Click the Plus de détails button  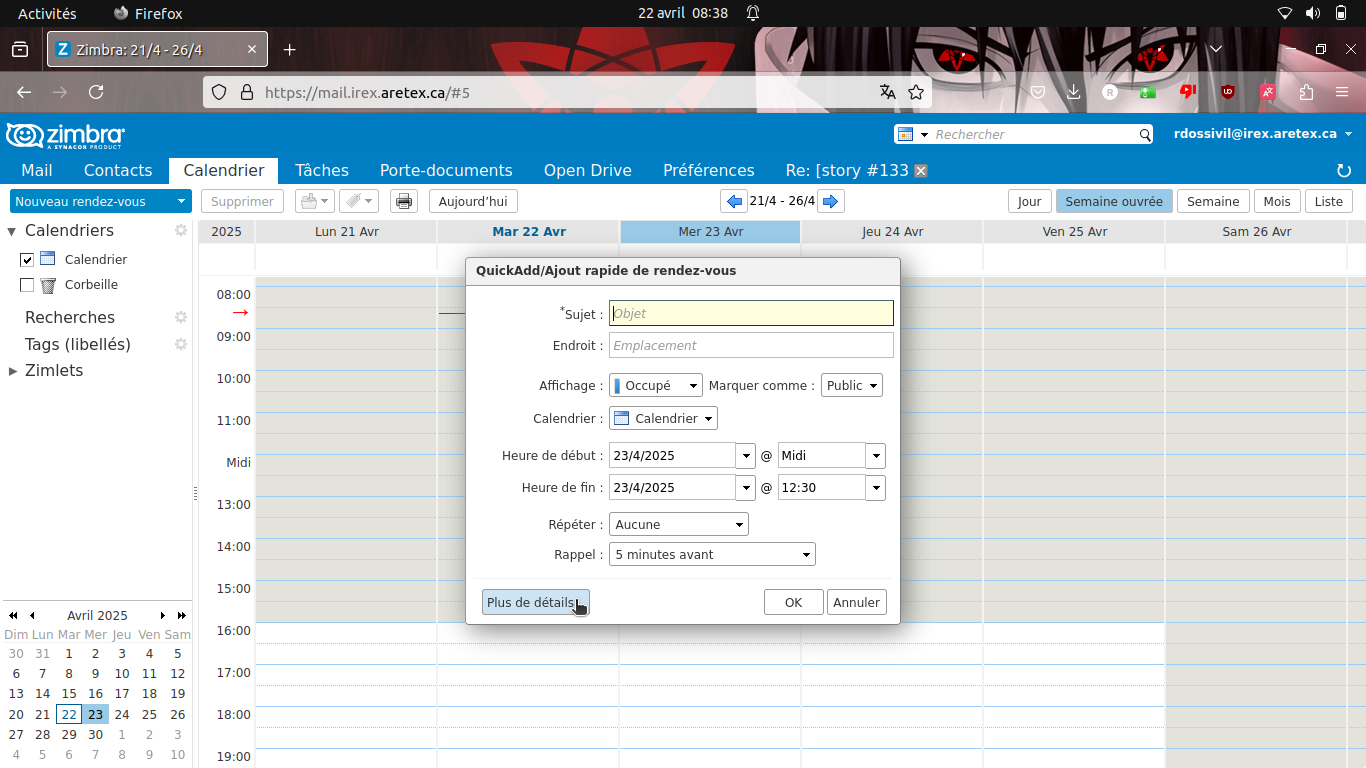coord(536,602)
